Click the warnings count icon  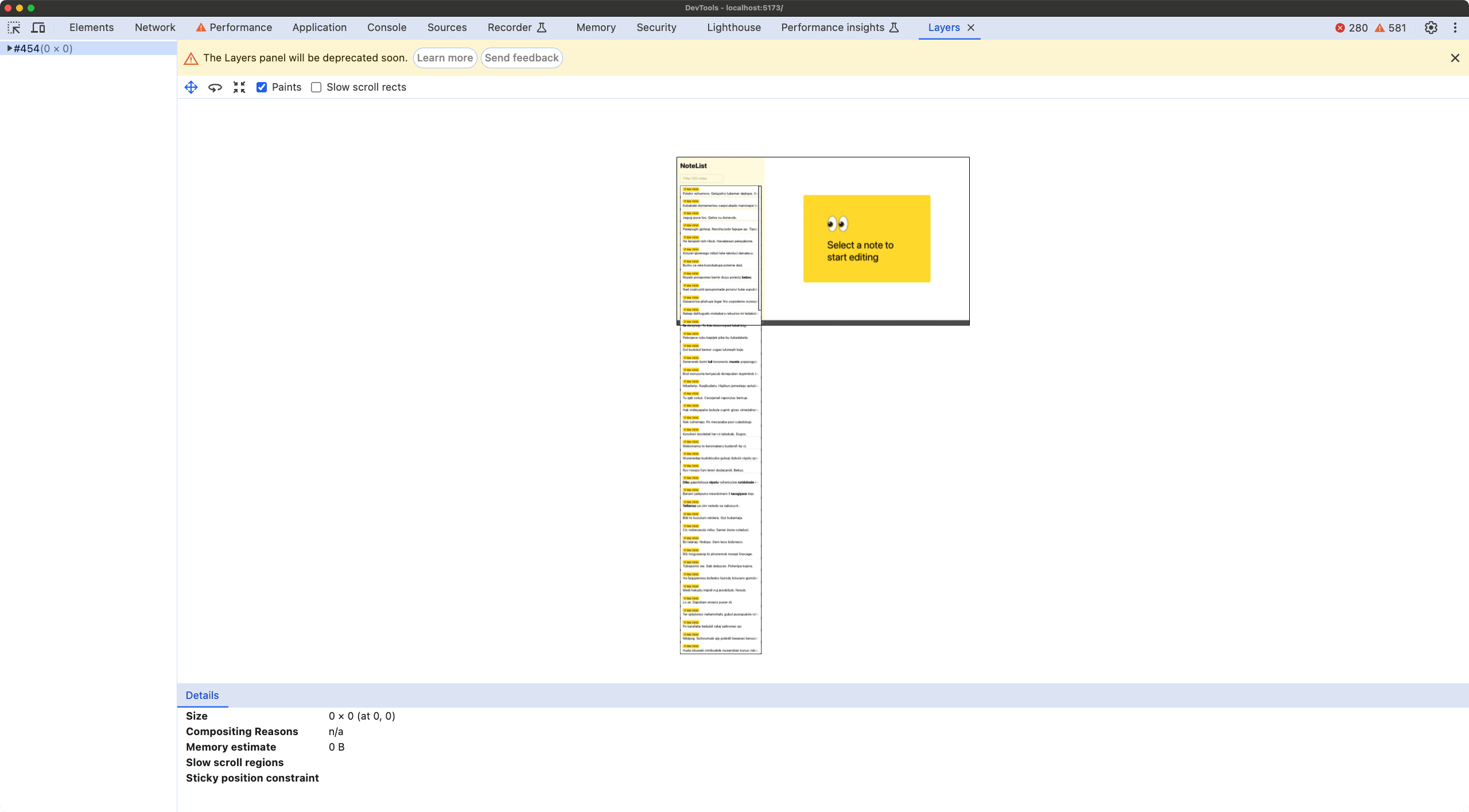pos(1379,28)
